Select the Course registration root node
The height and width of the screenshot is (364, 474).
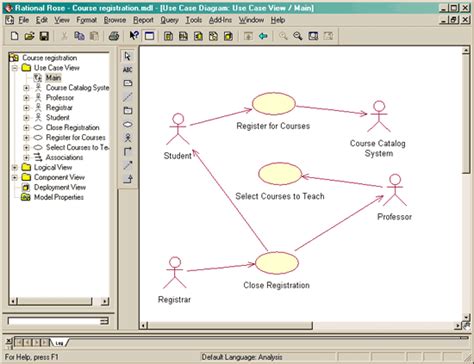tap(49, 58)
